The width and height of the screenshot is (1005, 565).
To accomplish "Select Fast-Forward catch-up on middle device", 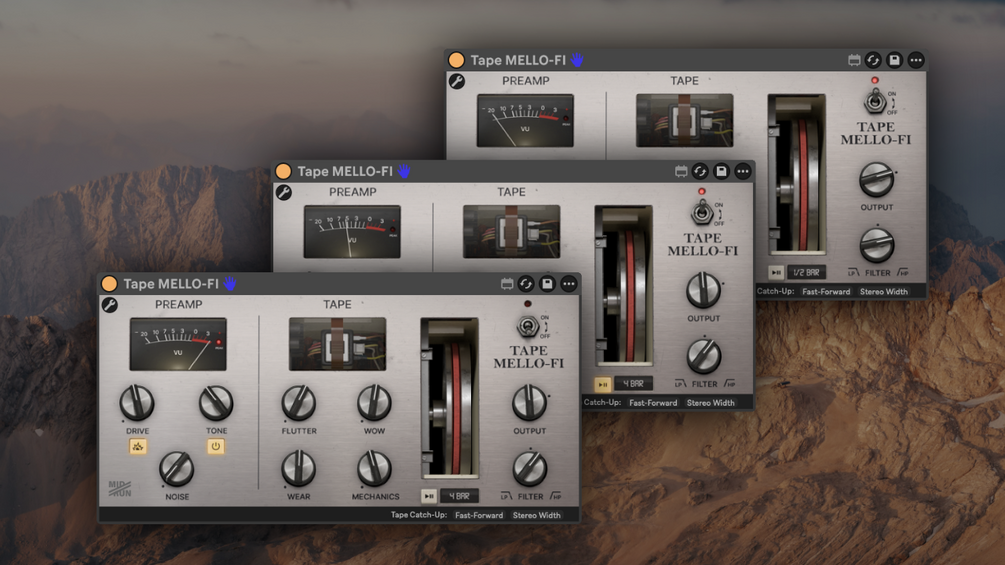I will pyautogui.click(x=652, y=403).
